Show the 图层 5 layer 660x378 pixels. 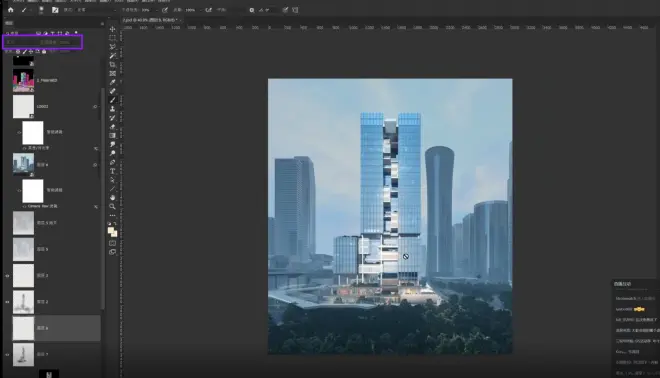[7, 249]
